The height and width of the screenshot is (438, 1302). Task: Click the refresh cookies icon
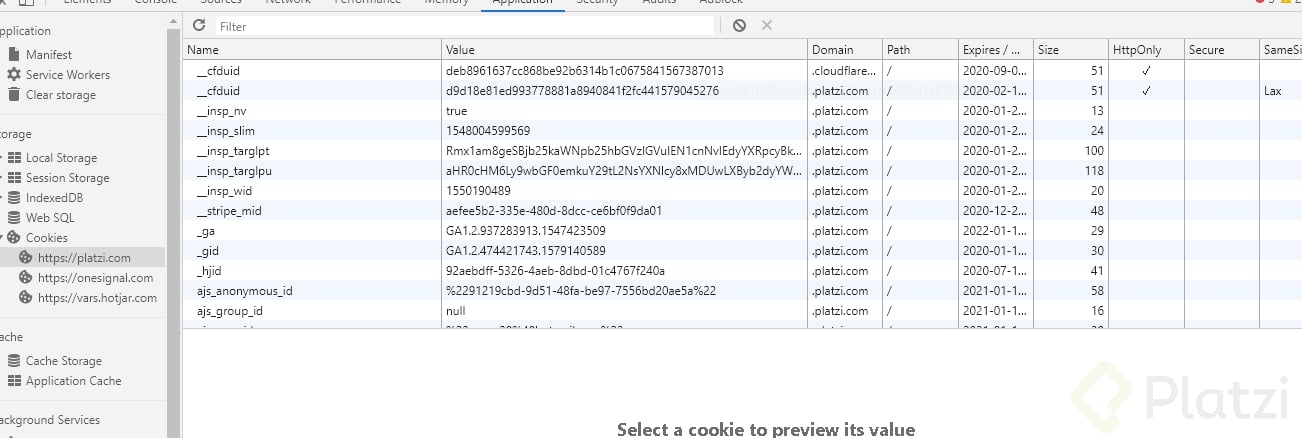(x=200, y=25)
